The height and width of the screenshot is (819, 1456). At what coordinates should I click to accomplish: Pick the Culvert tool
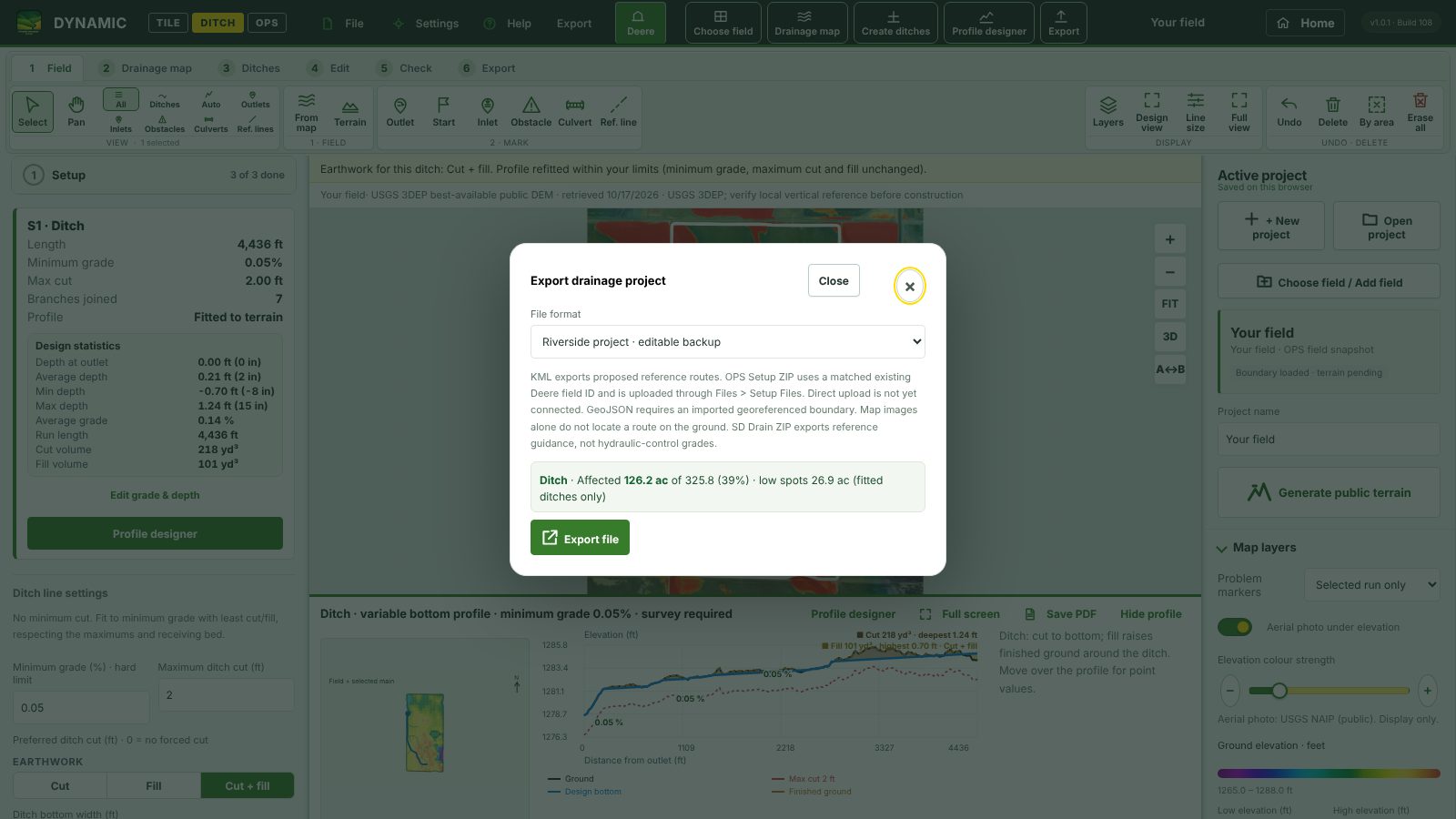[575, 111]
